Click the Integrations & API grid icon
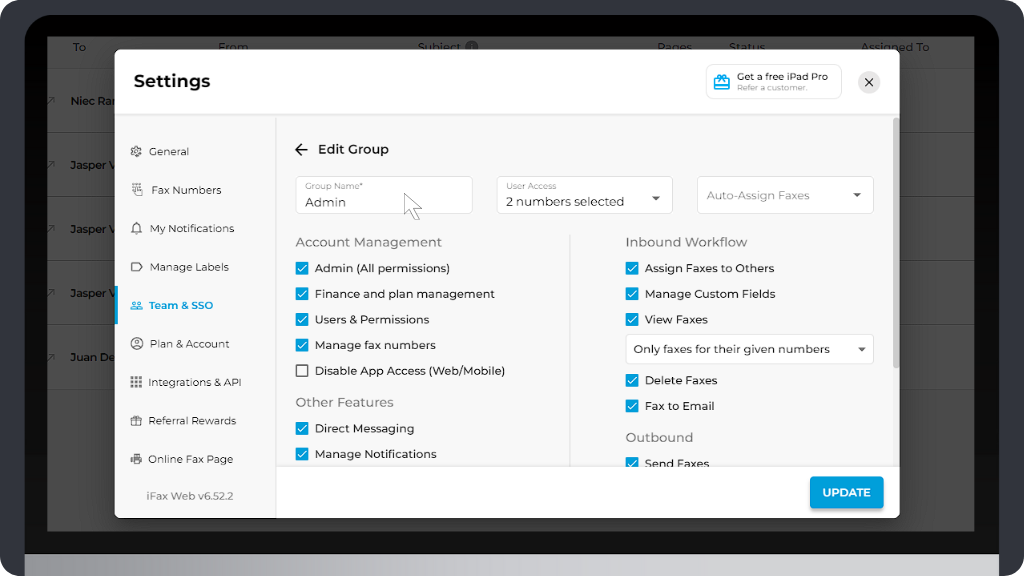The image size is (1024, 576). [136, 382]
